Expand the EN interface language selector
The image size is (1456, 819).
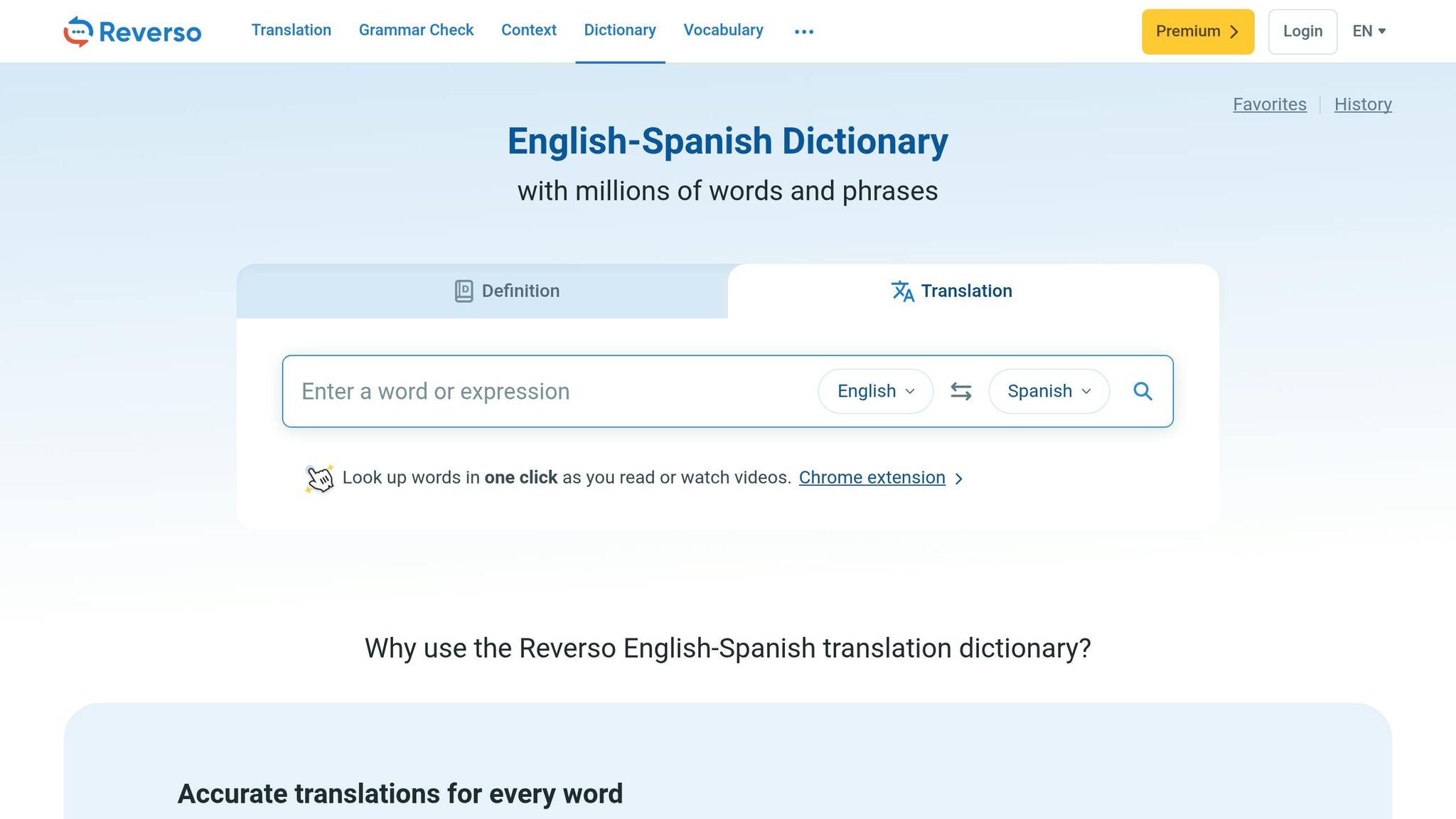coord(1369,31)
